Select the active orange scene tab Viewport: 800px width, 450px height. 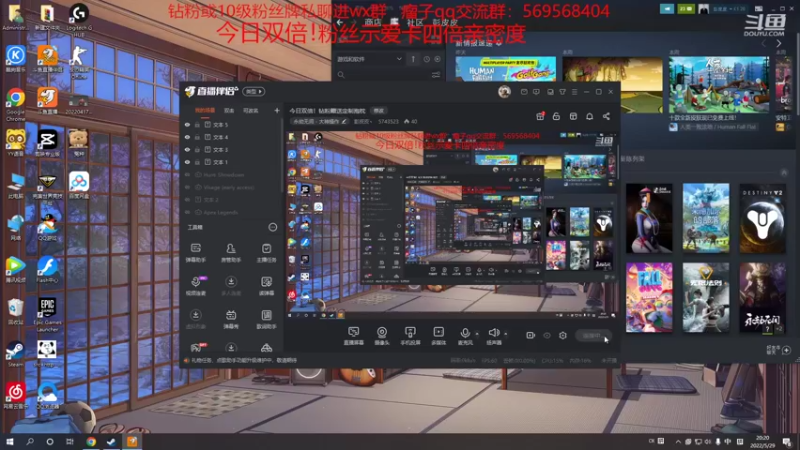pyautogui.click(x=205, y=110)
